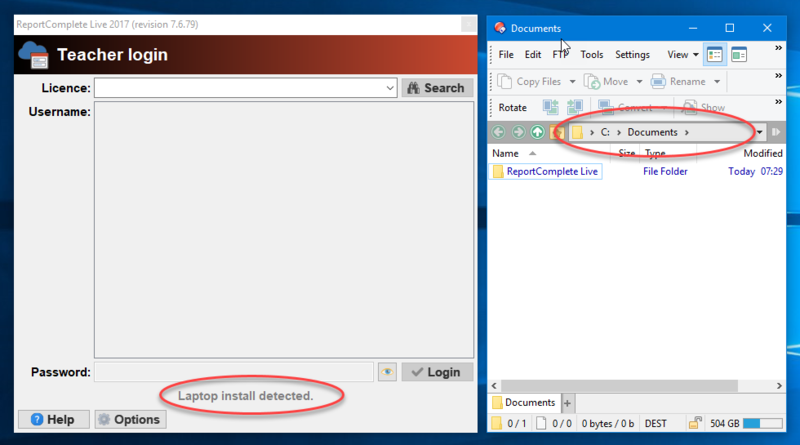Click the DEST status bar label
The height and width of the screenshot is (445, 800).
(x=656, y=424)
